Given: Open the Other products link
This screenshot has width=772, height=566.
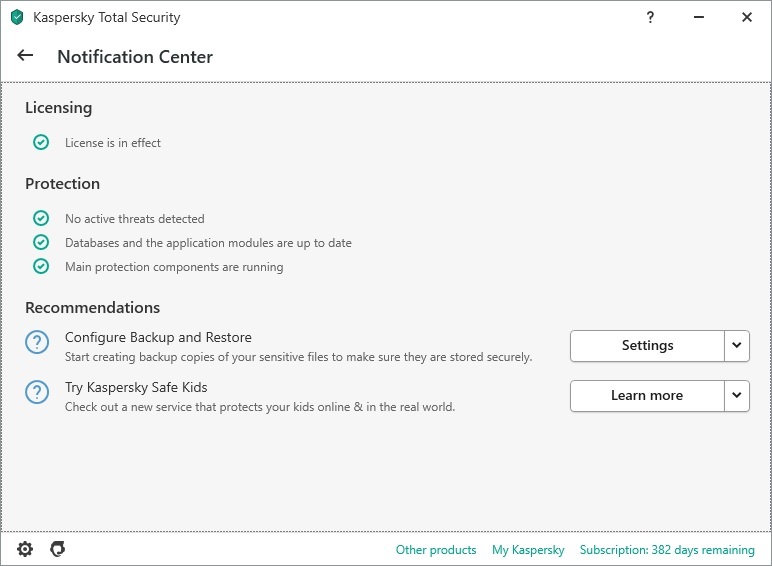Looking at the screenshot, I should [x=436, y=550].
